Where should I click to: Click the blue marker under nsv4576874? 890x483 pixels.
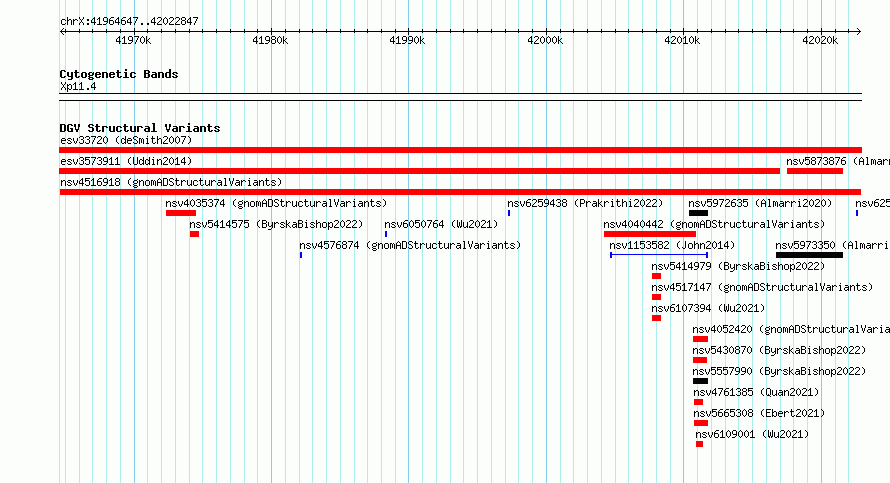tap(301, 255)
